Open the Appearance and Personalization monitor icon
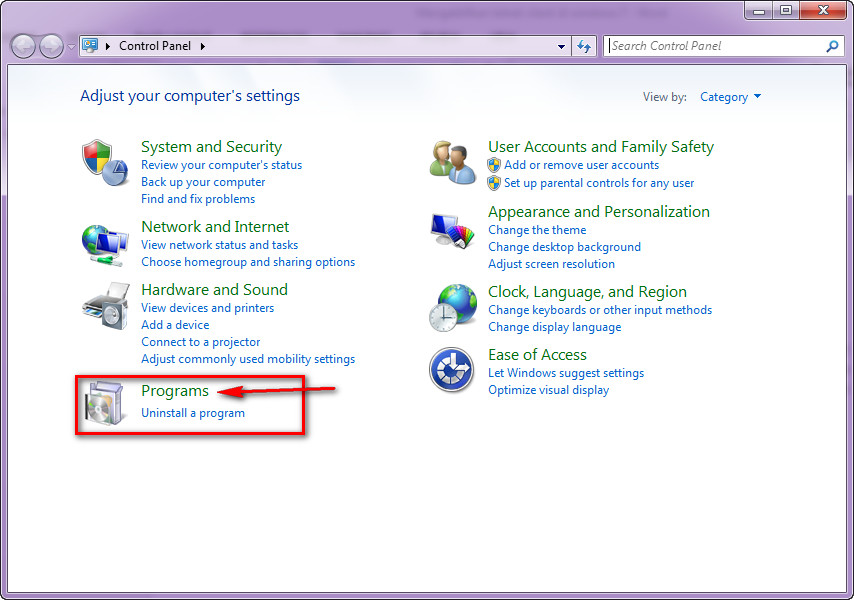 [452, 230]
